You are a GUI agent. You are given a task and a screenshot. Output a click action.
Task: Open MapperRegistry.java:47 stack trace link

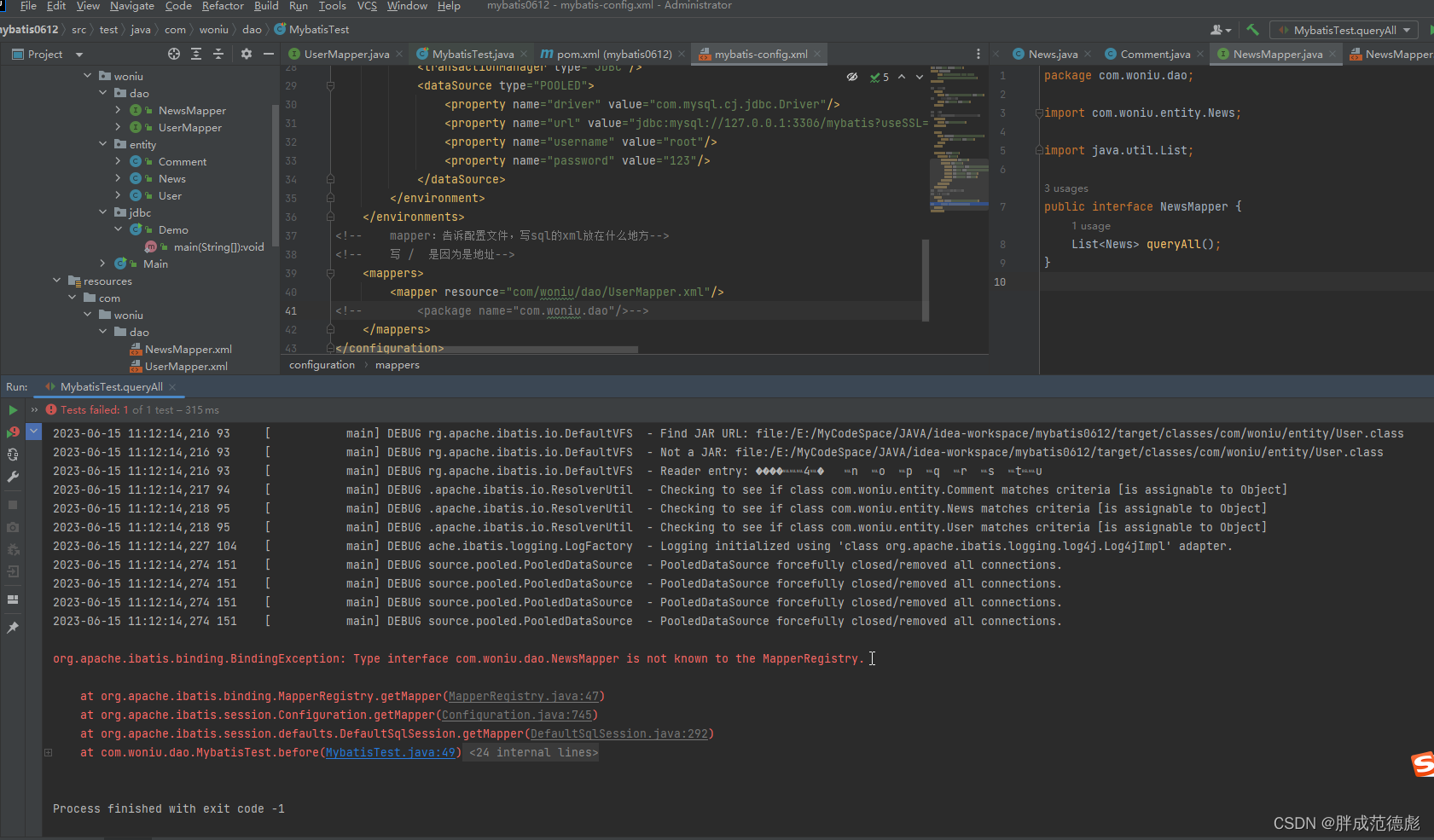point(524,696)
